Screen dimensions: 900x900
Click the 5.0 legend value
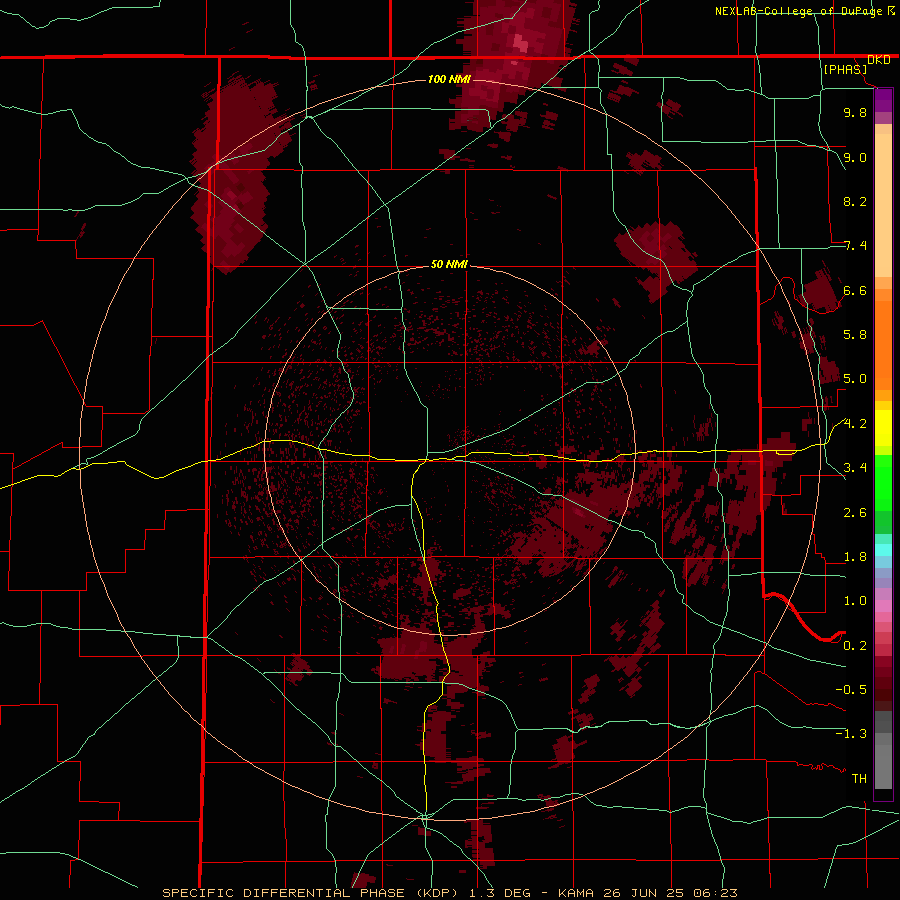pos(855,379)
